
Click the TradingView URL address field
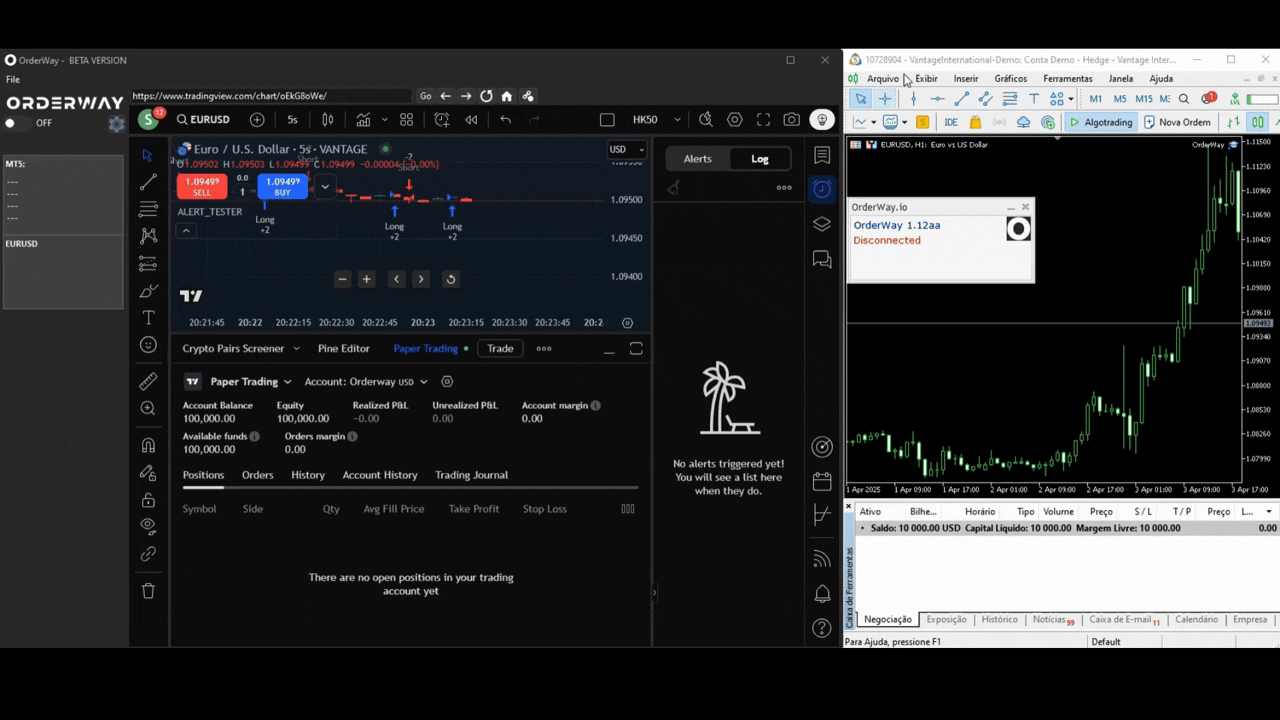[x=271, y=96]
